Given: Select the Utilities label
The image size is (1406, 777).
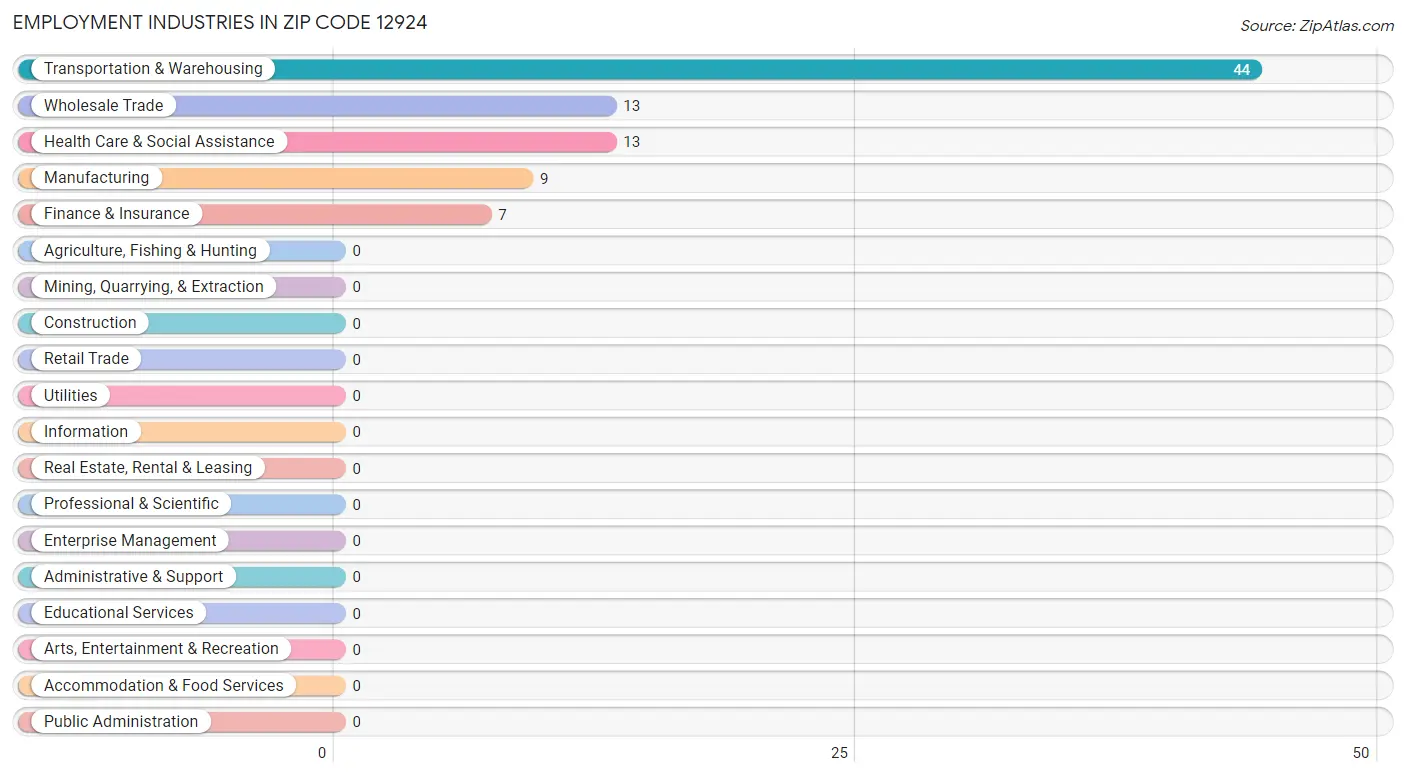Looking at the screenshot, I should pos(71,395).
